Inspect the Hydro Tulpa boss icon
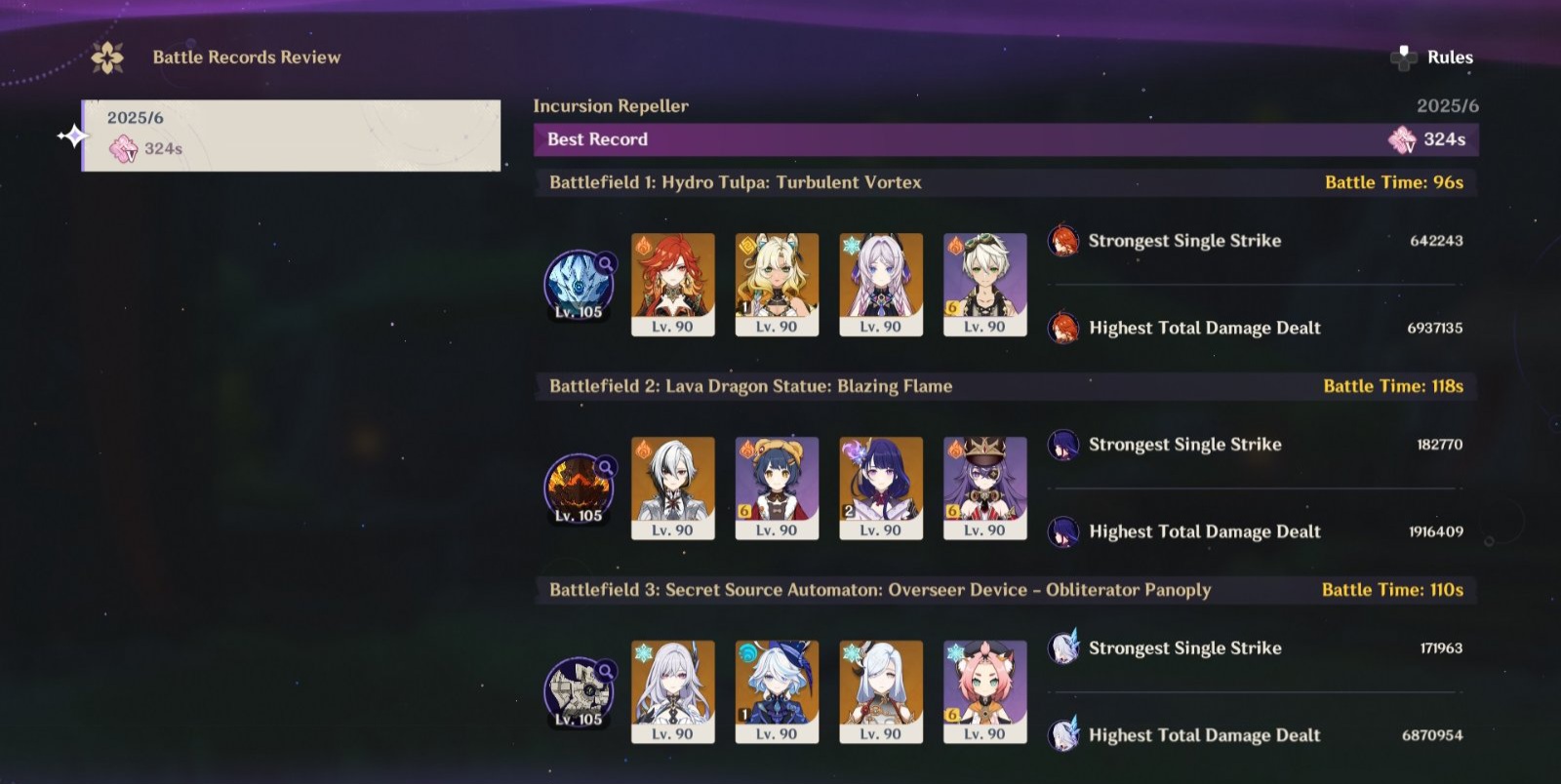The width and height of the screenshot is (1561, 784). (x=580, y=285)
